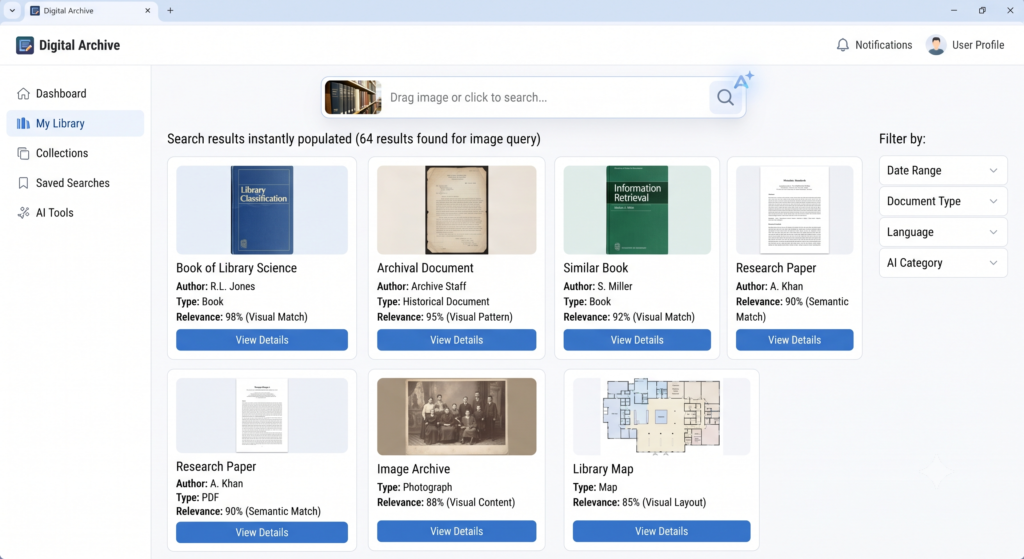Click title 'Similar Book'
Screen dimensions: 1024x559
pos(596,268)
